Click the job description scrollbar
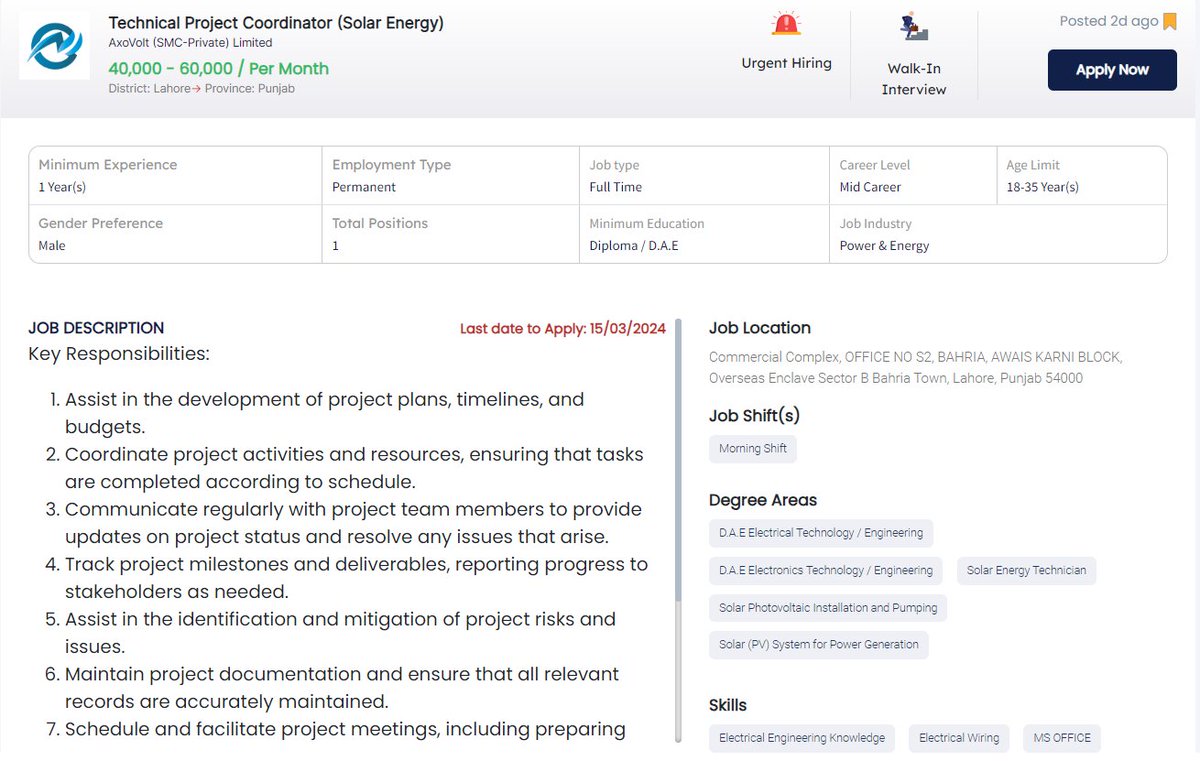Image resolution: width=1200 pixels, height=761 pixels. coord(679,460)
